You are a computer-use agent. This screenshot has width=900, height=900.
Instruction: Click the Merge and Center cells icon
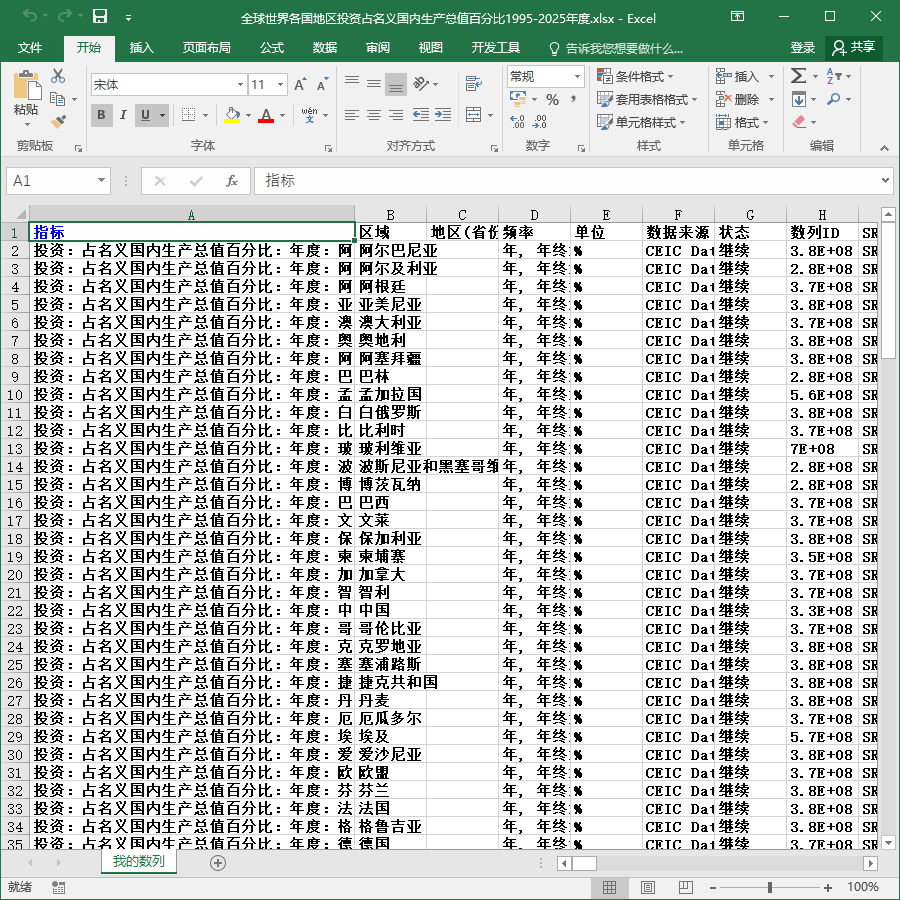(x=474, y=115)
